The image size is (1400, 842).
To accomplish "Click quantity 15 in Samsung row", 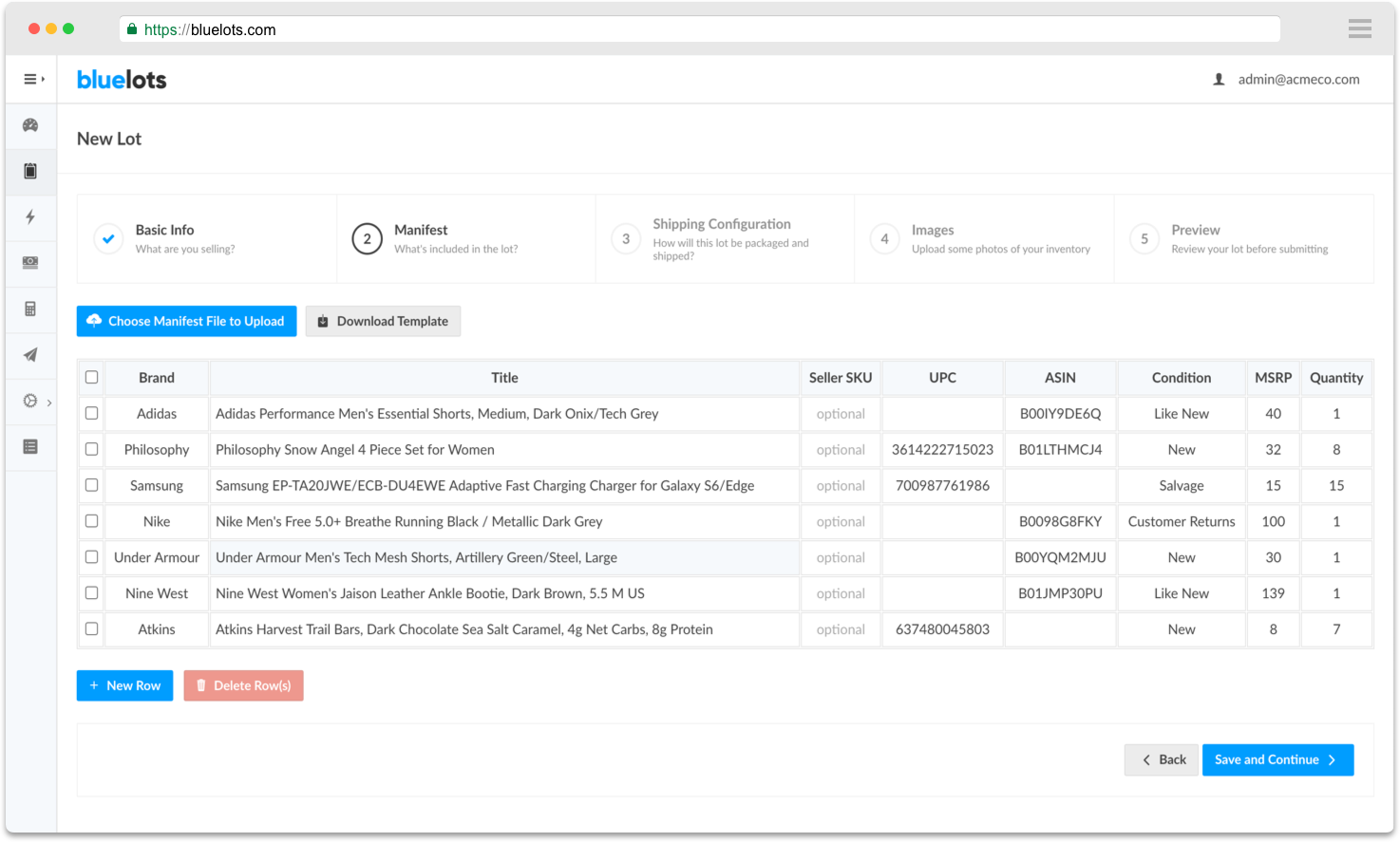I will coord(1335,486).
